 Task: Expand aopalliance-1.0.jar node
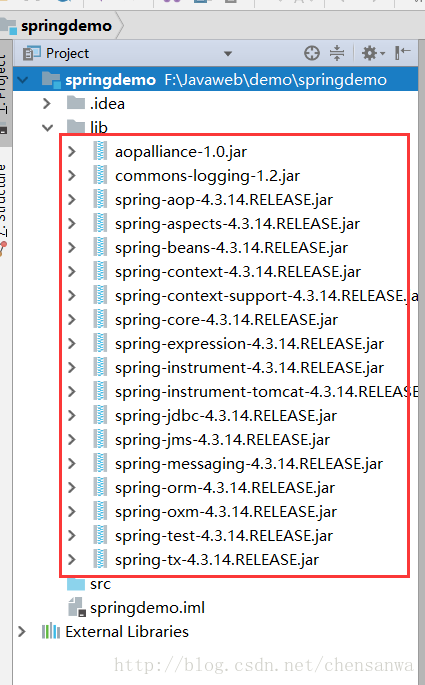pyautogui.click(x=72, y=152)
